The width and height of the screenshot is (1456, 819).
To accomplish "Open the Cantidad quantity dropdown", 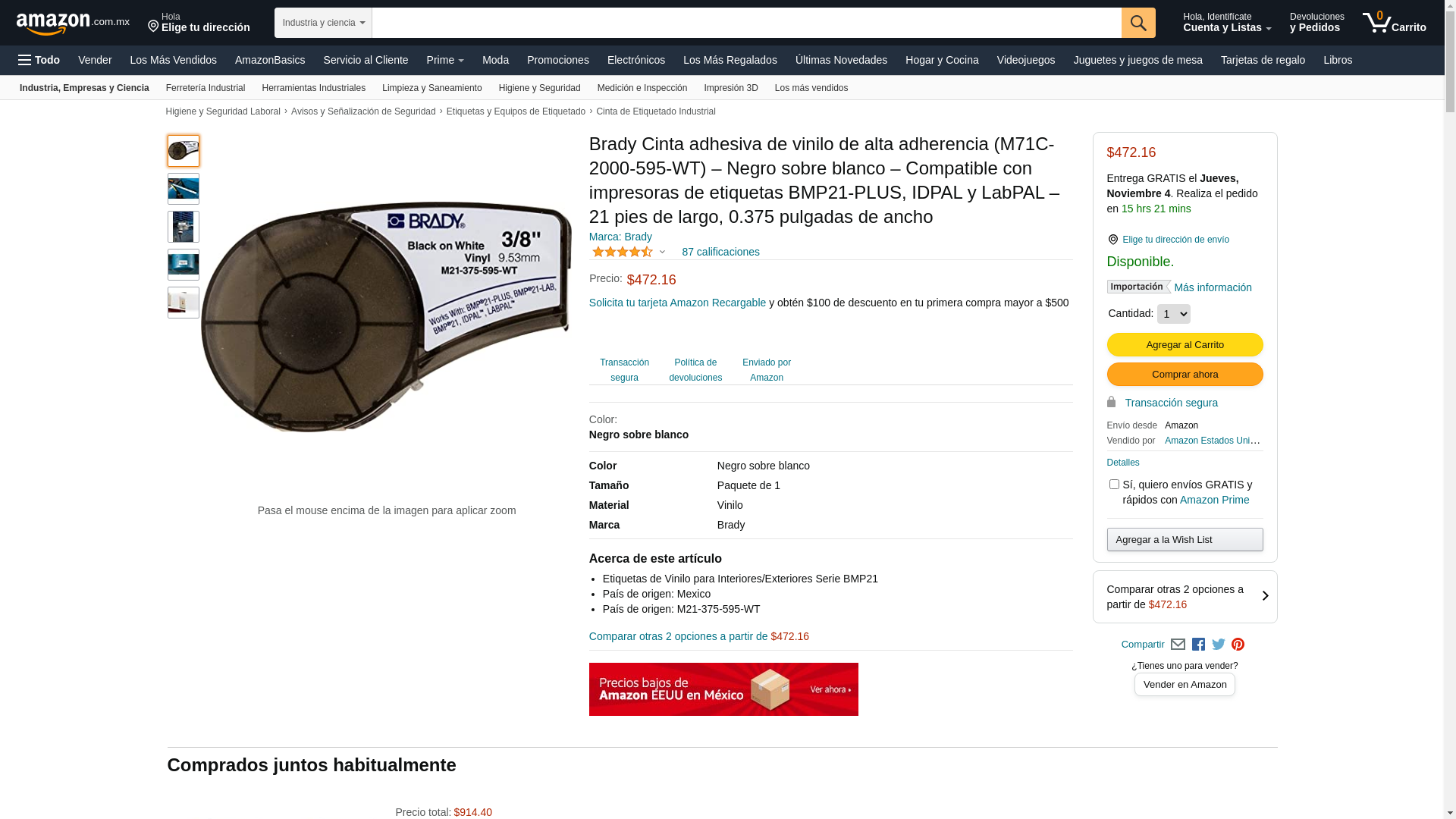I will pos(1173,314).
